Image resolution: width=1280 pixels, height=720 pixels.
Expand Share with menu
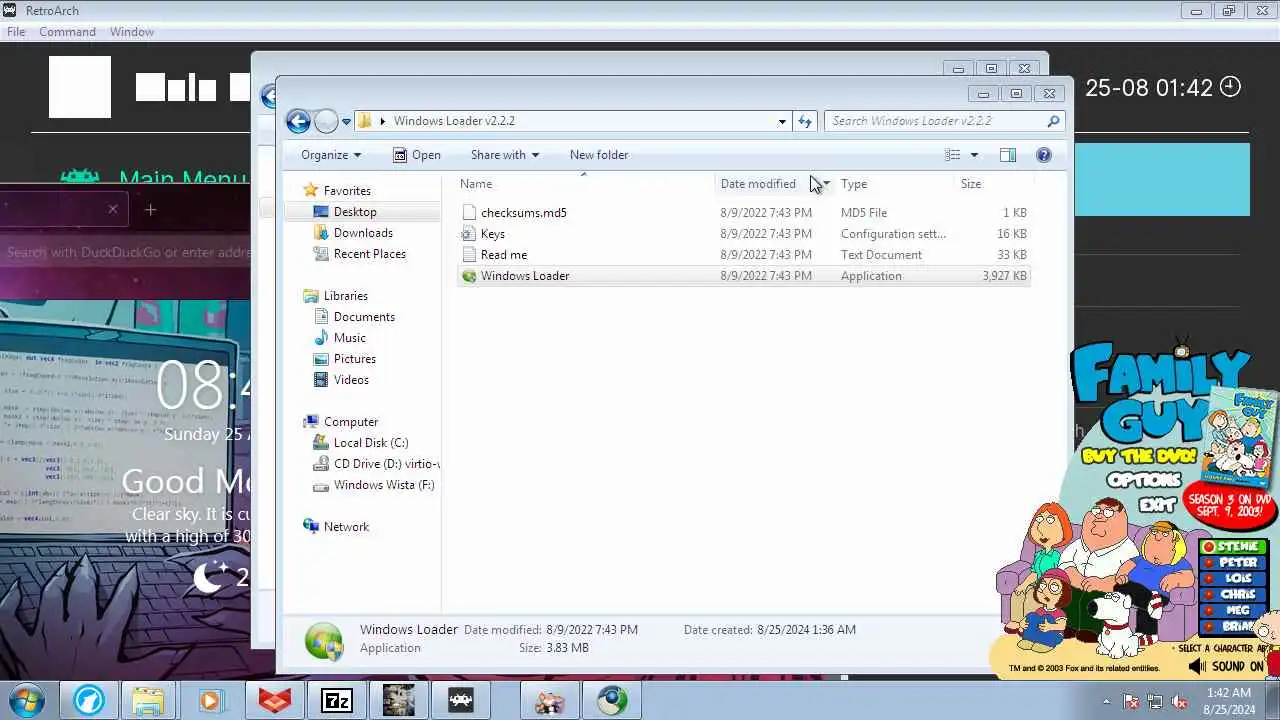coord(505,155)
